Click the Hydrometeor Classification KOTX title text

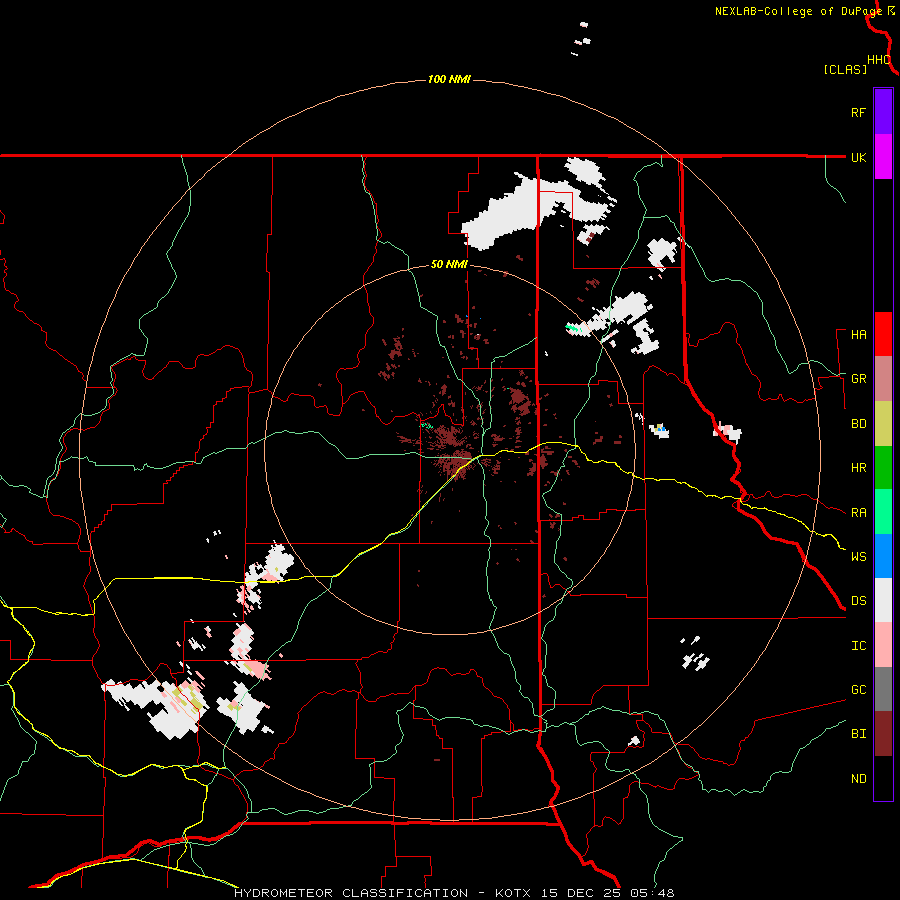click(454, 893)
